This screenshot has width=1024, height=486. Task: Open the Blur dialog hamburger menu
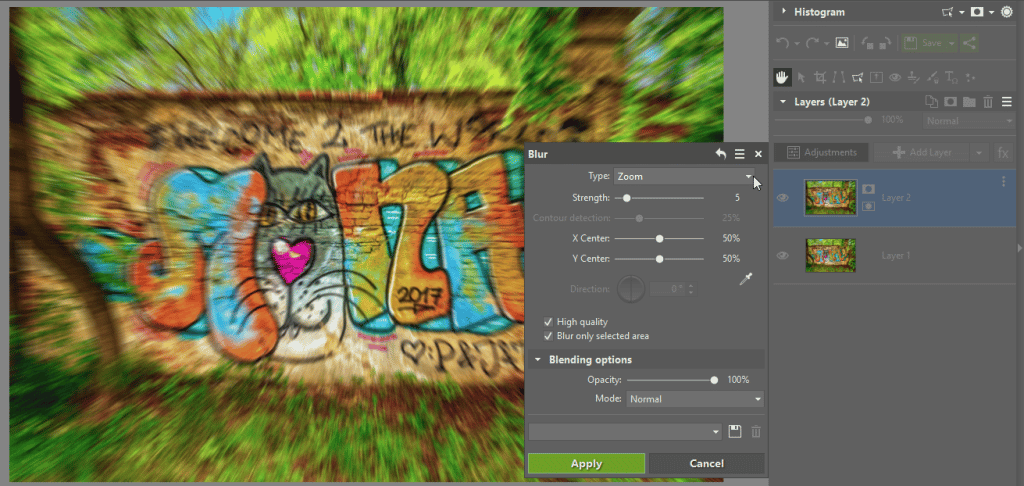(x=739, y=154)
